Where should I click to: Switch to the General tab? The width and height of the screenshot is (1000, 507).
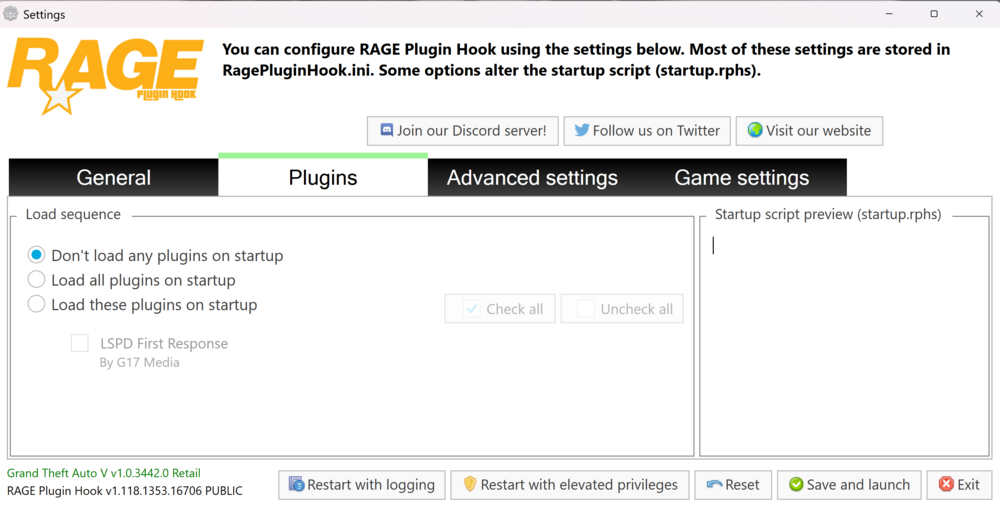[x=114, y=177]
